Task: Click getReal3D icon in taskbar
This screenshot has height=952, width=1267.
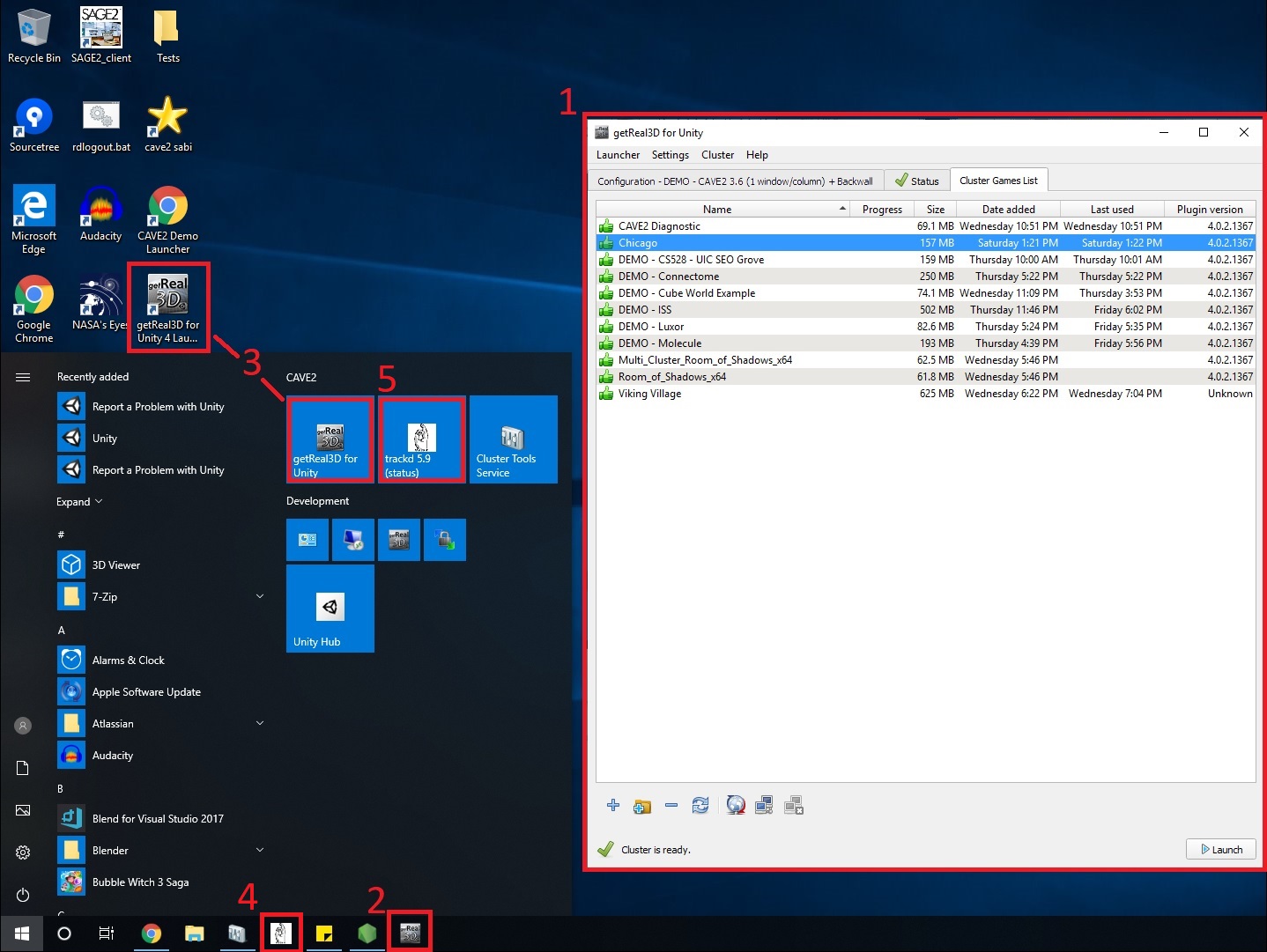Action: pyautogui.click(x=410, y=934)
